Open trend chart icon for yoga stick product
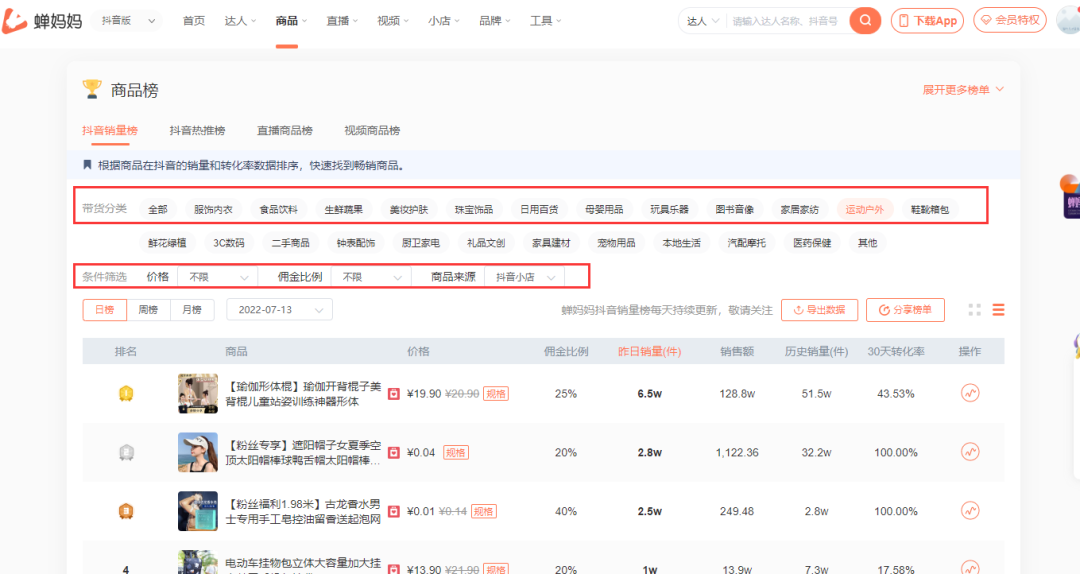This screenshot has height=574, width=1080. click(969, 394)
